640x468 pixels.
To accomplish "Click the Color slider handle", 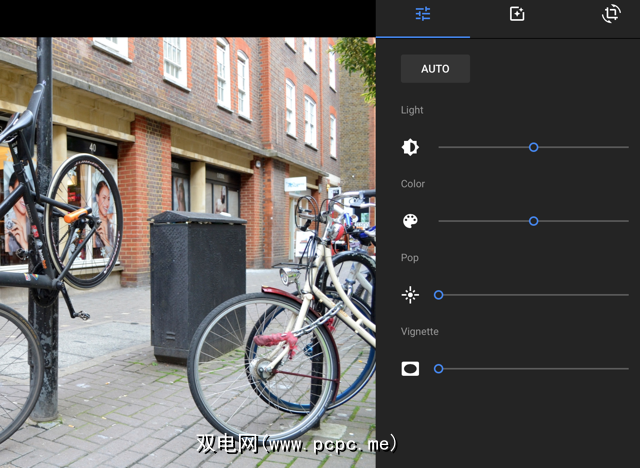I will (x=534, y=221).
